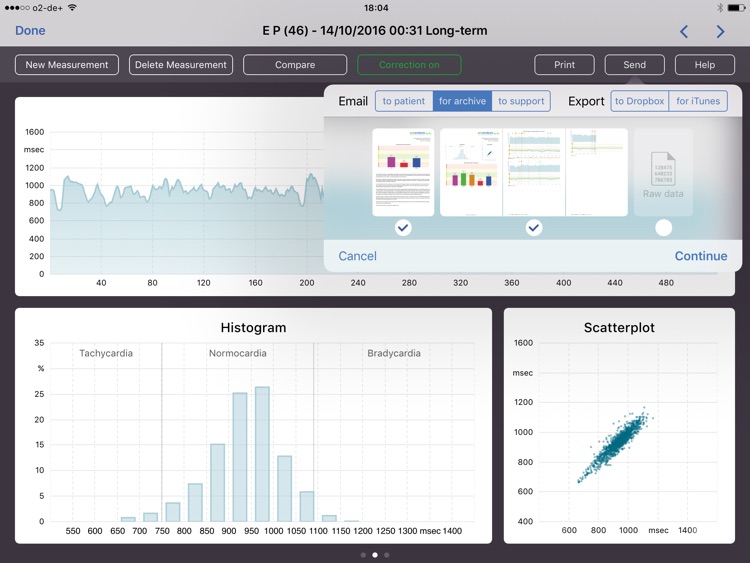Tap the Wi-Fi icon in status bar
The height and width of the screenshot is (563, 750).
72,8
